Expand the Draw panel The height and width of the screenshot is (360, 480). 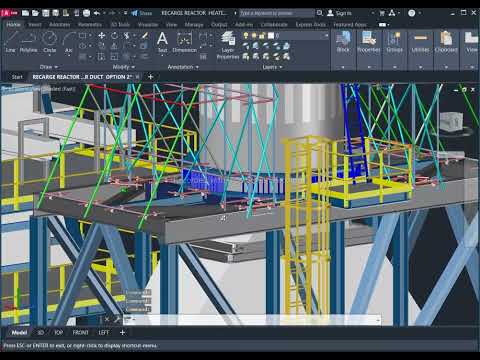[x=49, y=67]
